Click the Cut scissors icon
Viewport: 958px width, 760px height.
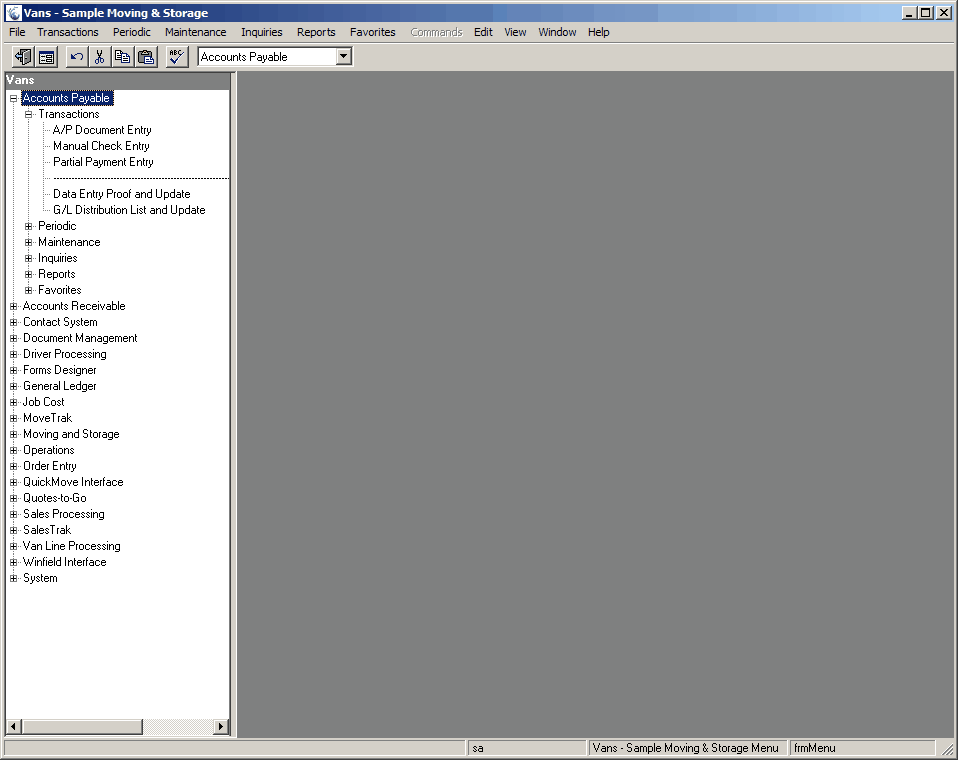pyautogui.click(x=99, y=57)
